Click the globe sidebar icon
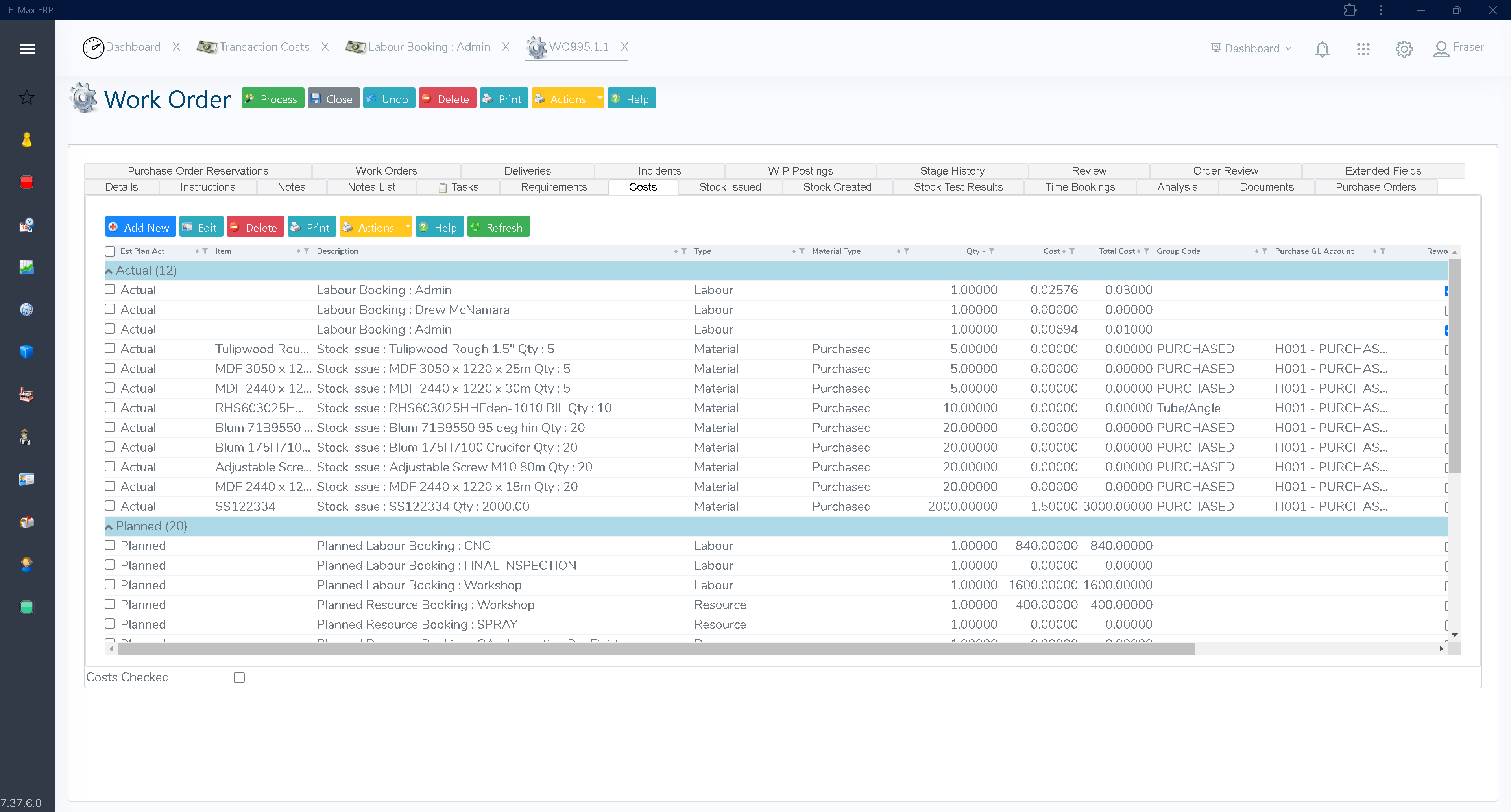Viewport: 1511px width, 812px height. pyautogui.click(x=26, y=310)
